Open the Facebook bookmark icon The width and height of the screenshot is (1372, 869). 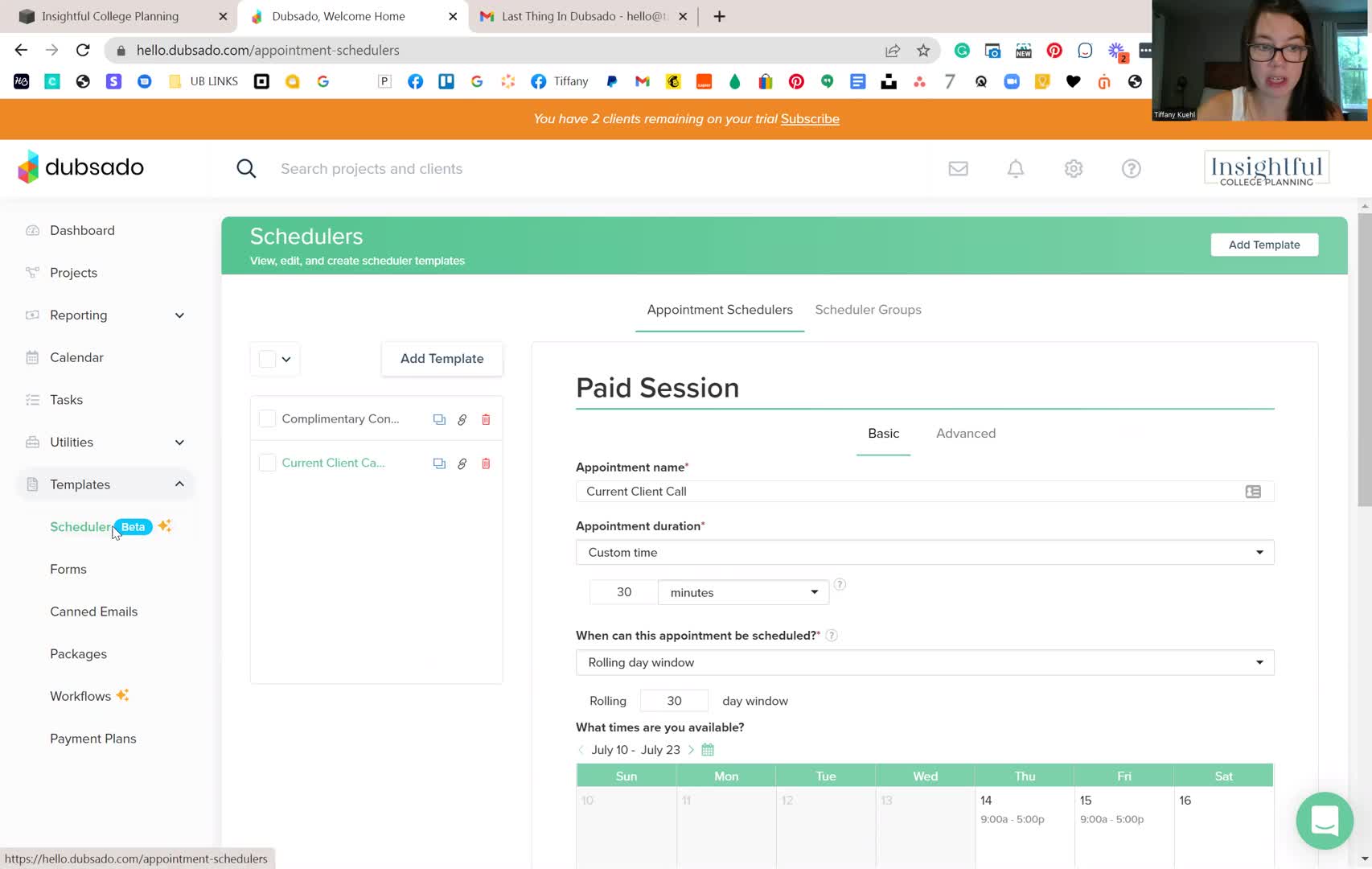click(415, 81)
